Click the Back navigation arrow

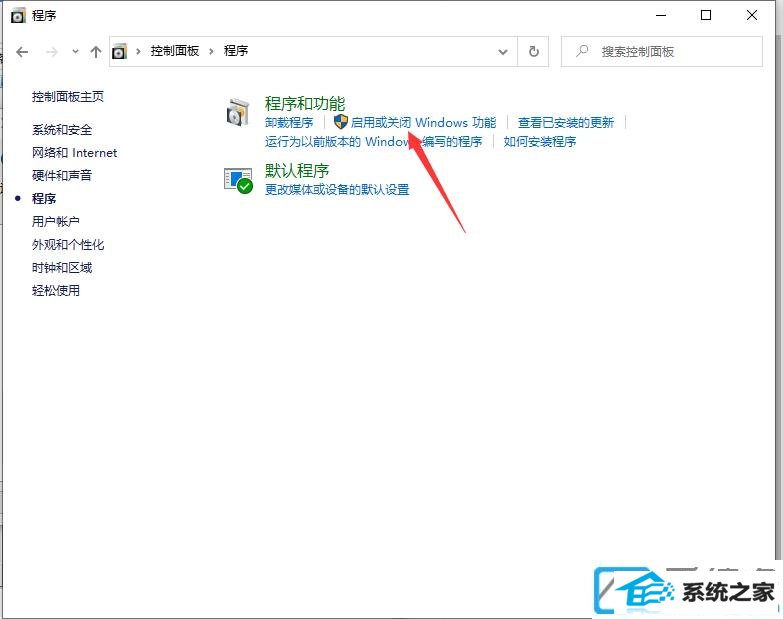tap(22, 51)
